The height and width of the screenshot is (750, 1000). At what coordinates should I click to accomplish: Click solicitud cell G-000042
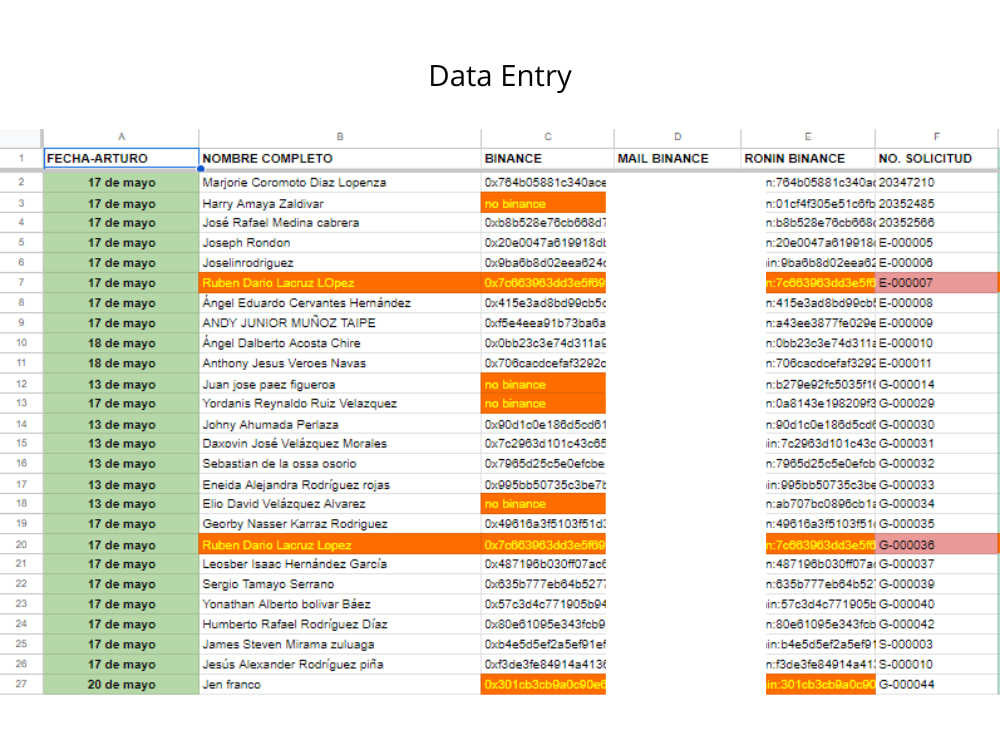click(936, 624)
